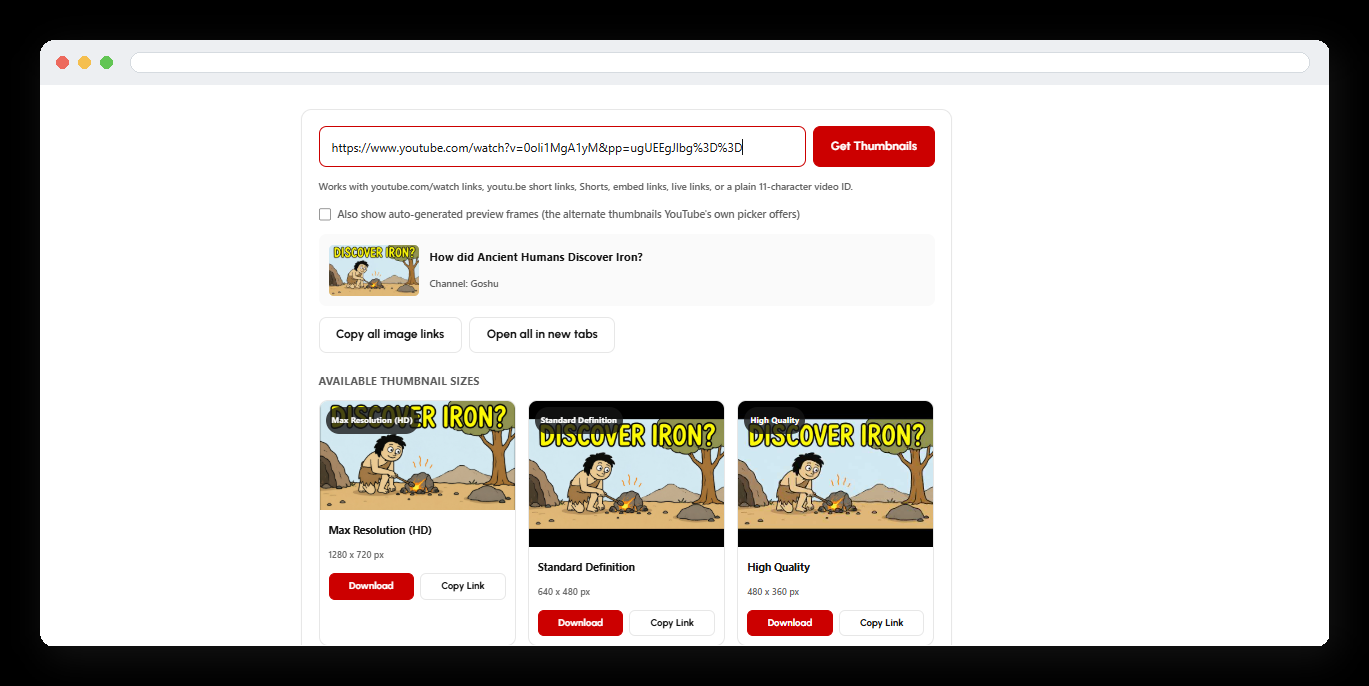The width and height of the screenshot is (1369, 686).
Task: Download the High Quality thumbnail
Action: pos(789,623)
